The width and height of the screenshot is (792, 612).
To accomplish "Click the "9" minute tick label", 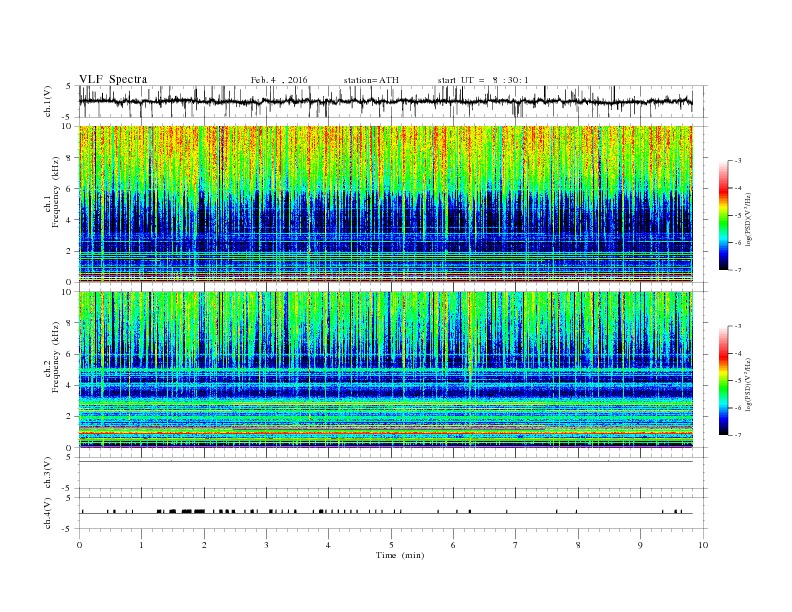I will [x=640, y=545].
